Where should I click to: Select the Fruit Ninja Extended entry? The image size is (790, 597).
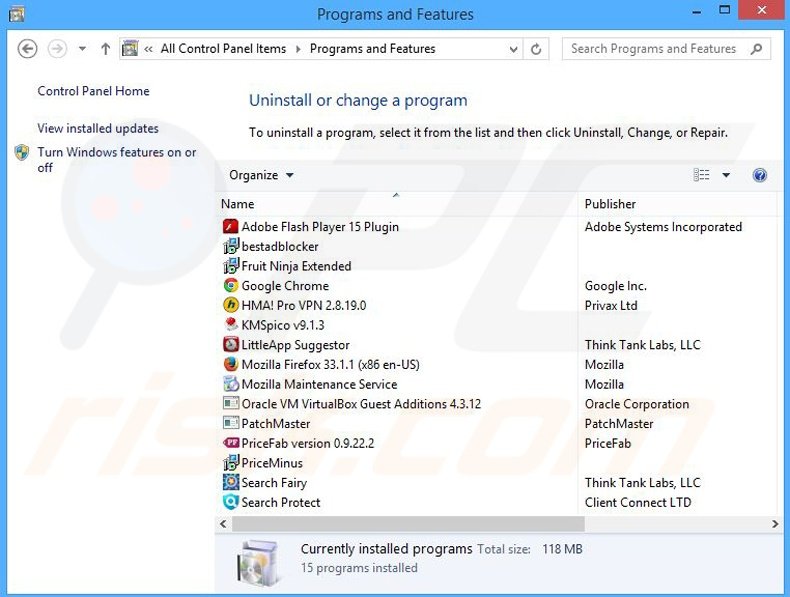point(296,266)
